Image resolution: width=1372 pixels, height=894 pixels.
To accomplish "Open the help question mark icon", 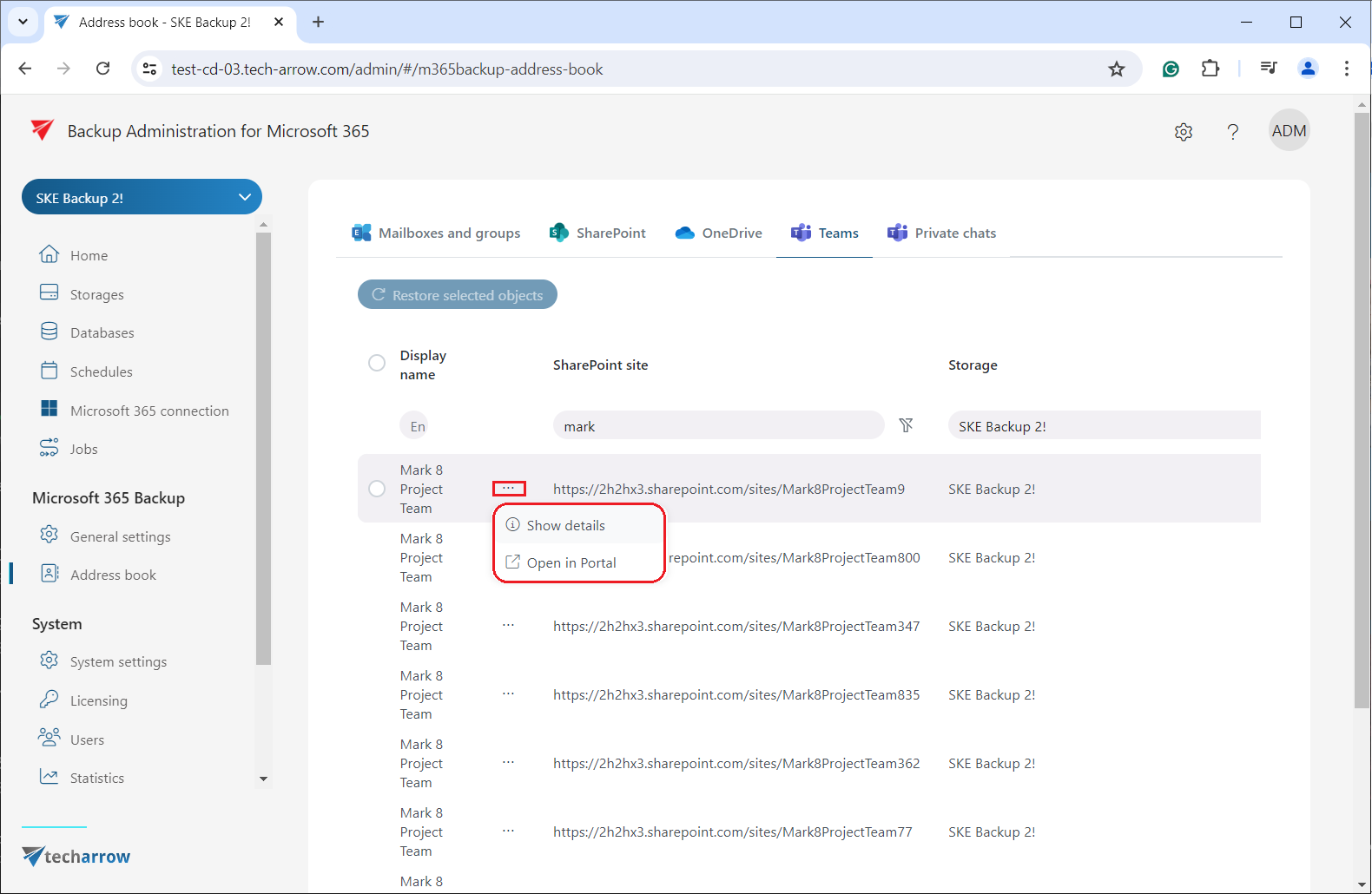I will point(1232,132).
